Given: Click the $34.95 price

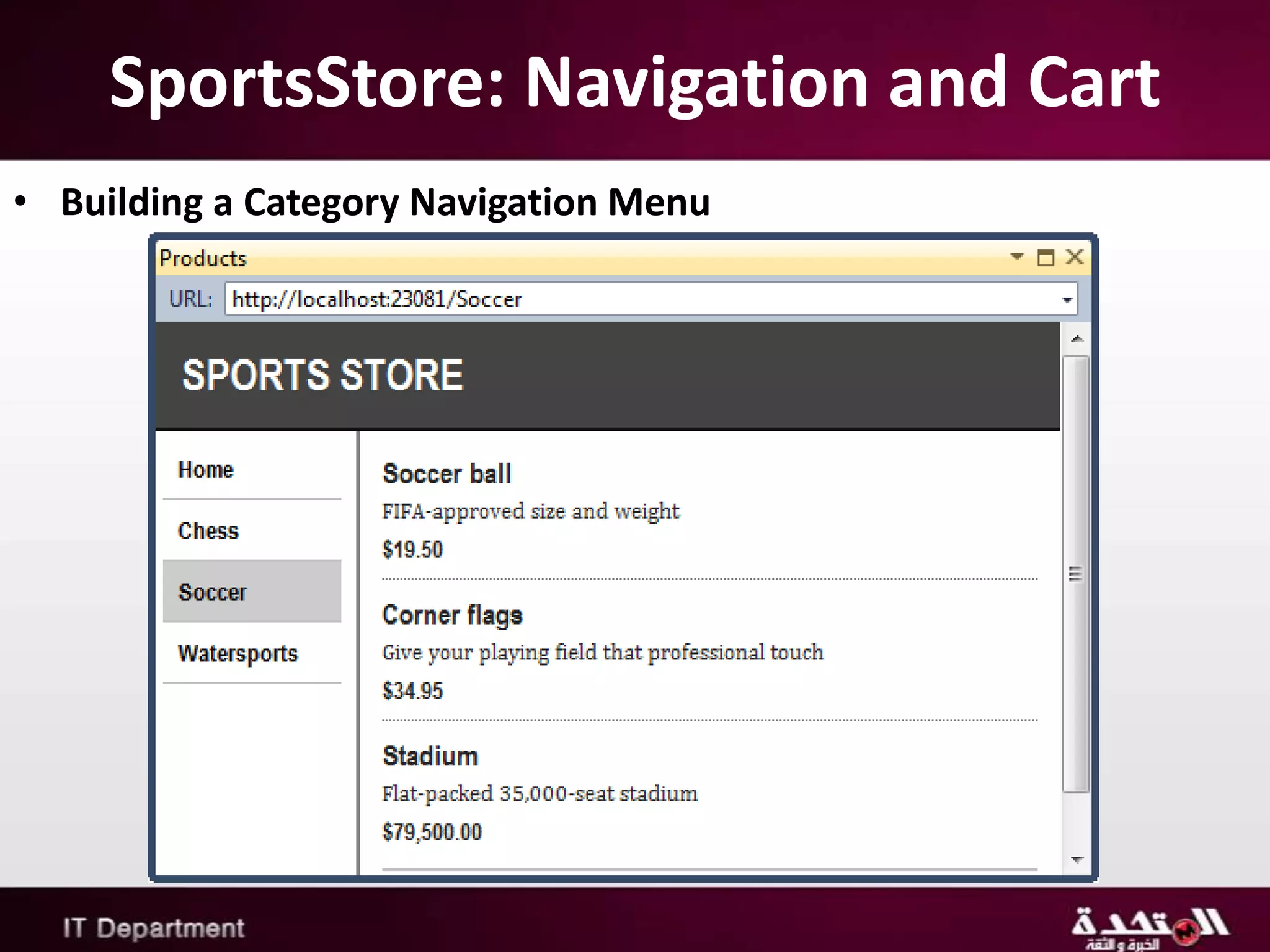Looking at the screenshot, I should click(x=413, y=690).
